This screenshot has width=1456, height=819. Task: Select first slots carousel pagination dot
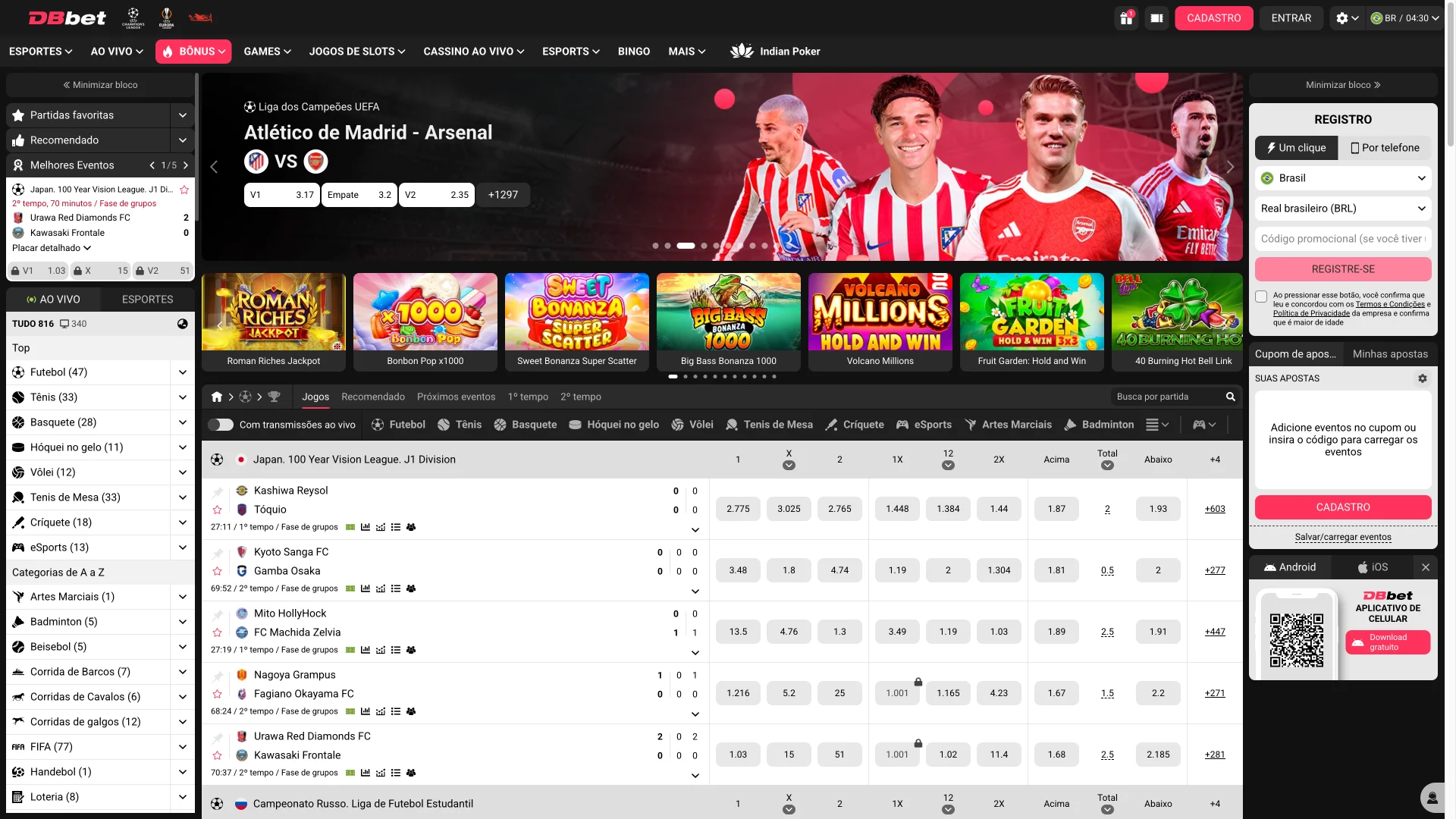[x=673, y=377]
